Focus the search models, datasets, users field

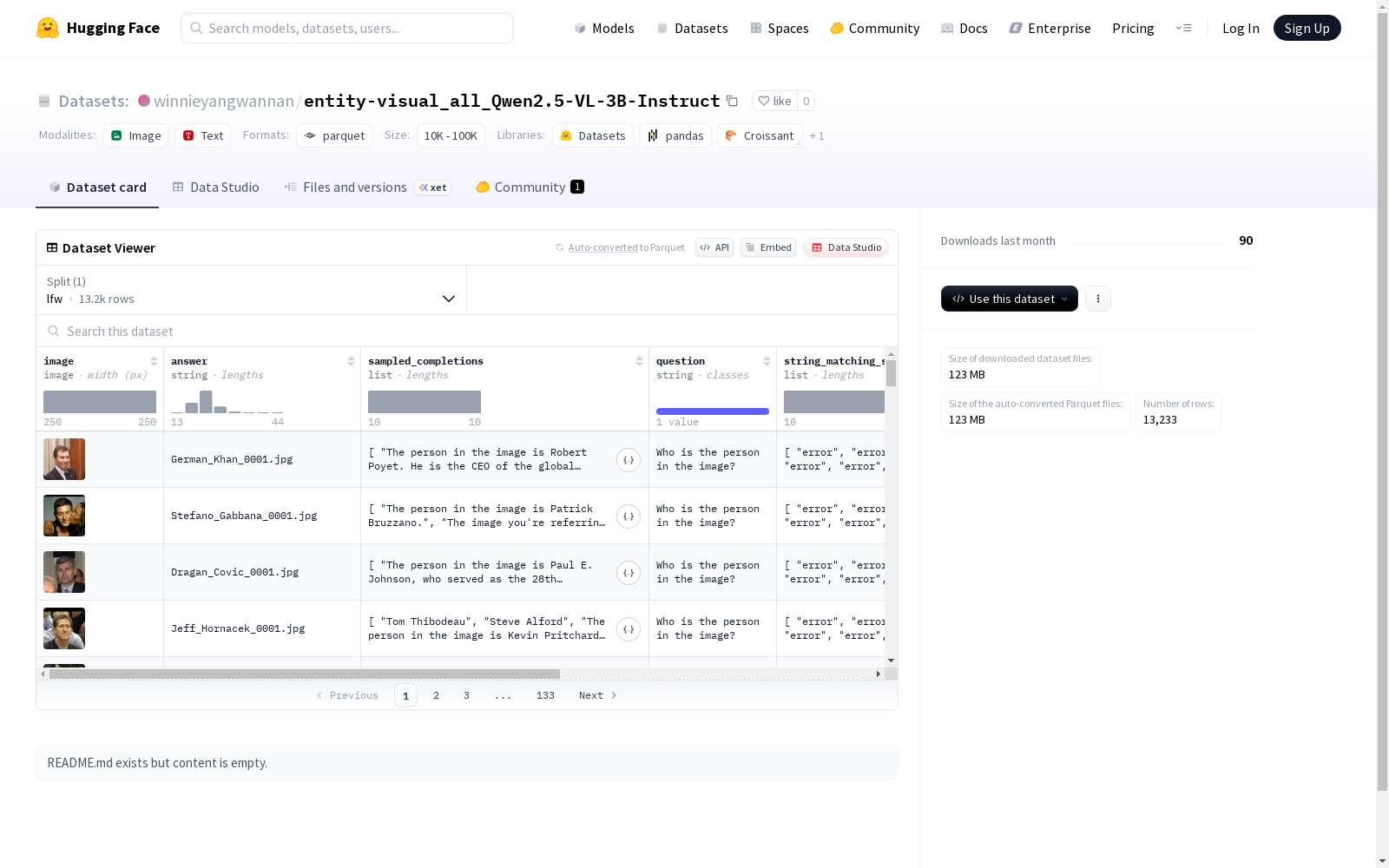(x=347, y=28)
